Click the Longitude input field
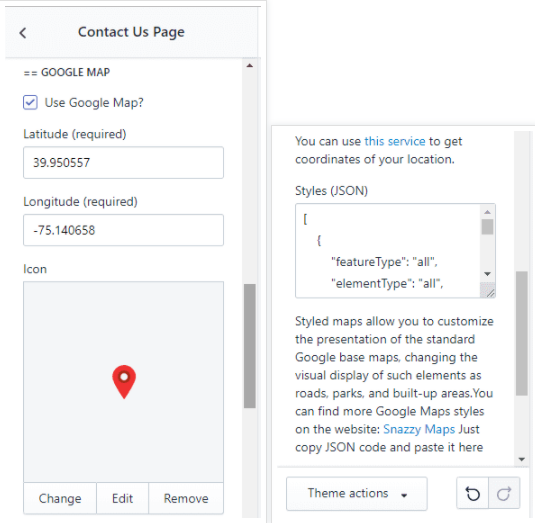Viewport: 535px width, 523px height. tap(124, 230)
